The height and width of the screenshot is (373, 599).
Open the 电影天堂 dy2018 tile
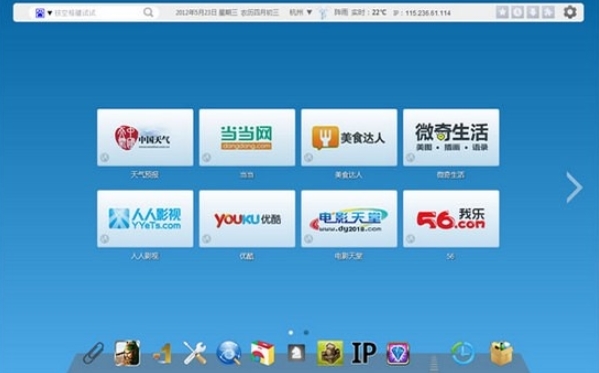[349, 219]
